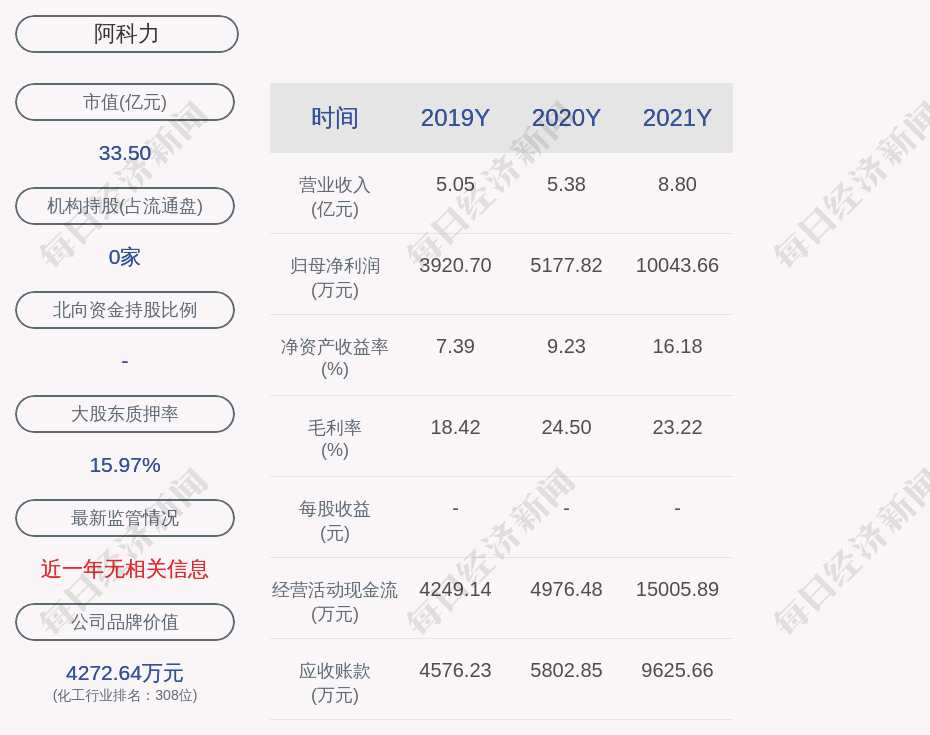Viewport: 930px width, 735px height.
Task: Click cash flow value 4976.48
Action: coord(566,589)
